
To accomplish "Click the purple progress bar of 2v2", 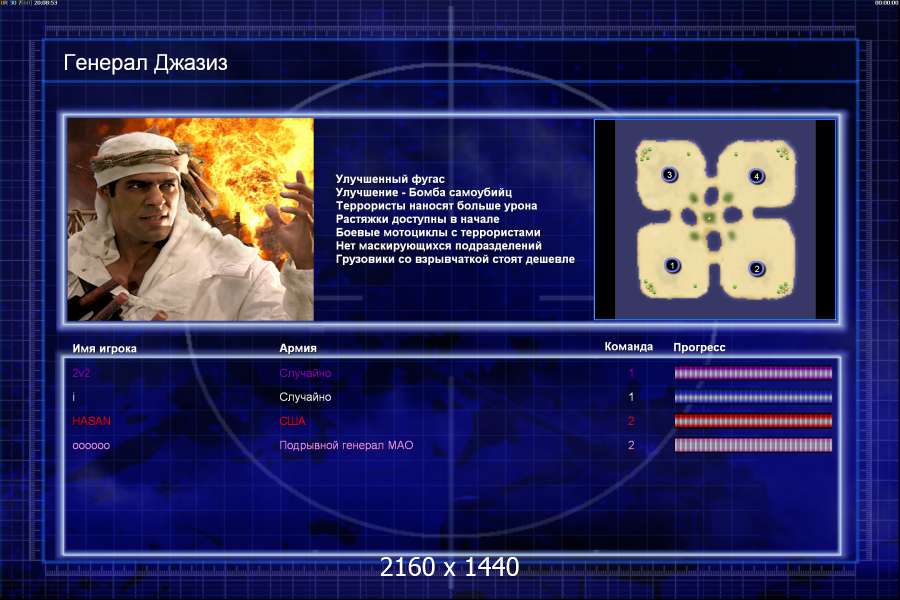I will 753,373.
